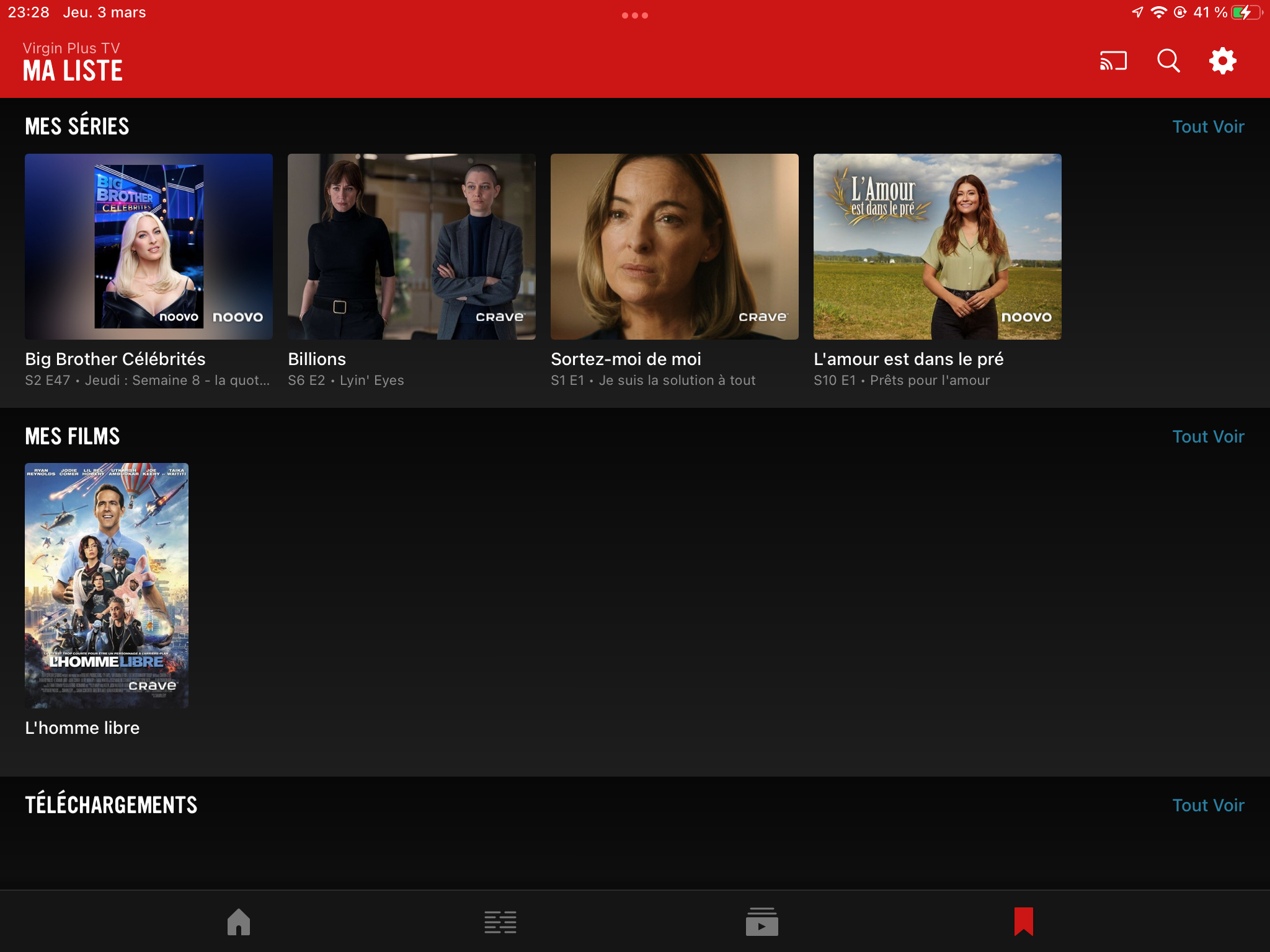This screenshot has height=952, width=1270.
Task: Open the Big Brother Célébrités thumbnail
Action: click(149, 247)
